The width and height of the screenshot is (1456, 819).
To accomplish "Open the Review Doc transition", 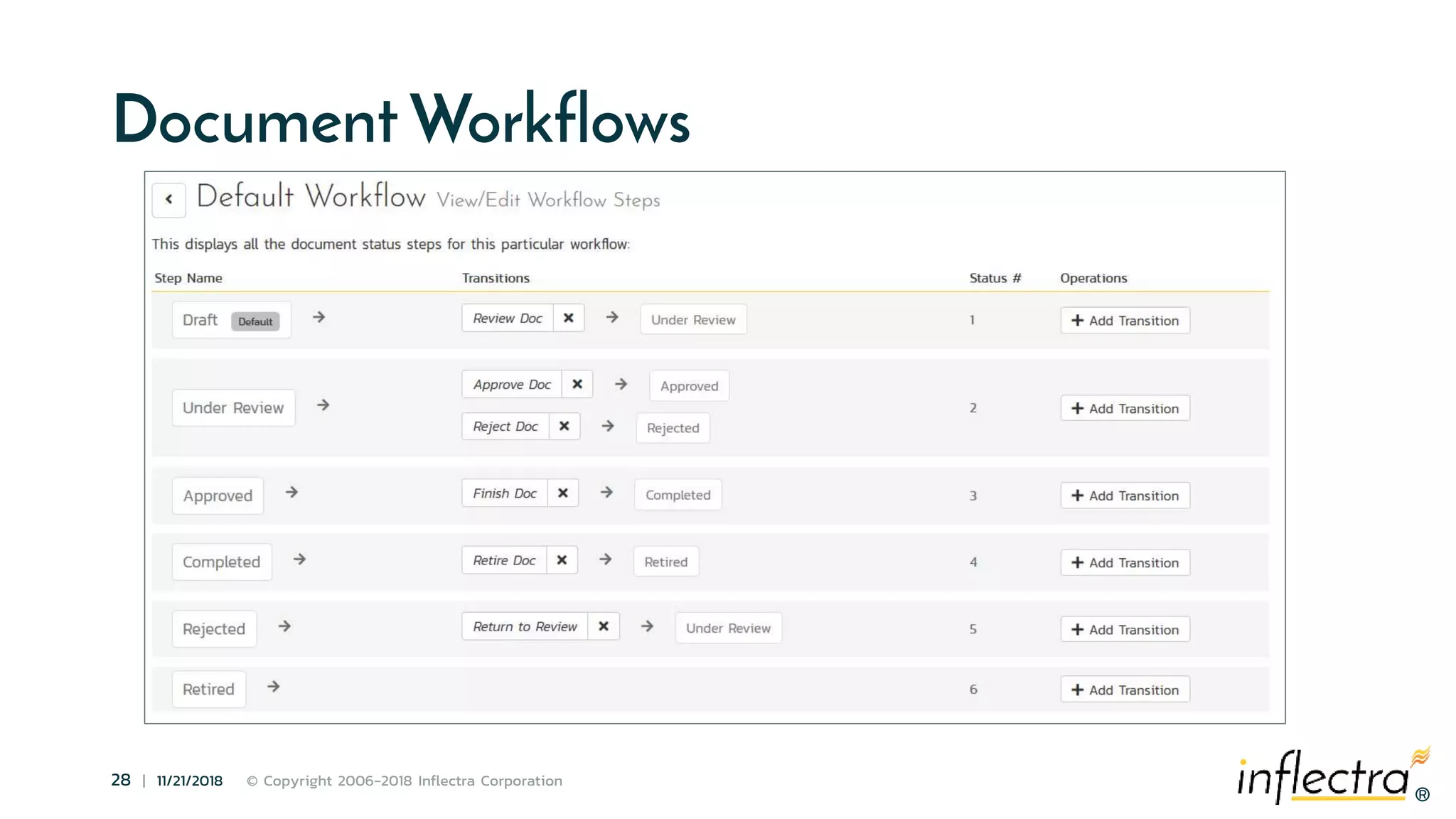I will (x=508, y=318).
